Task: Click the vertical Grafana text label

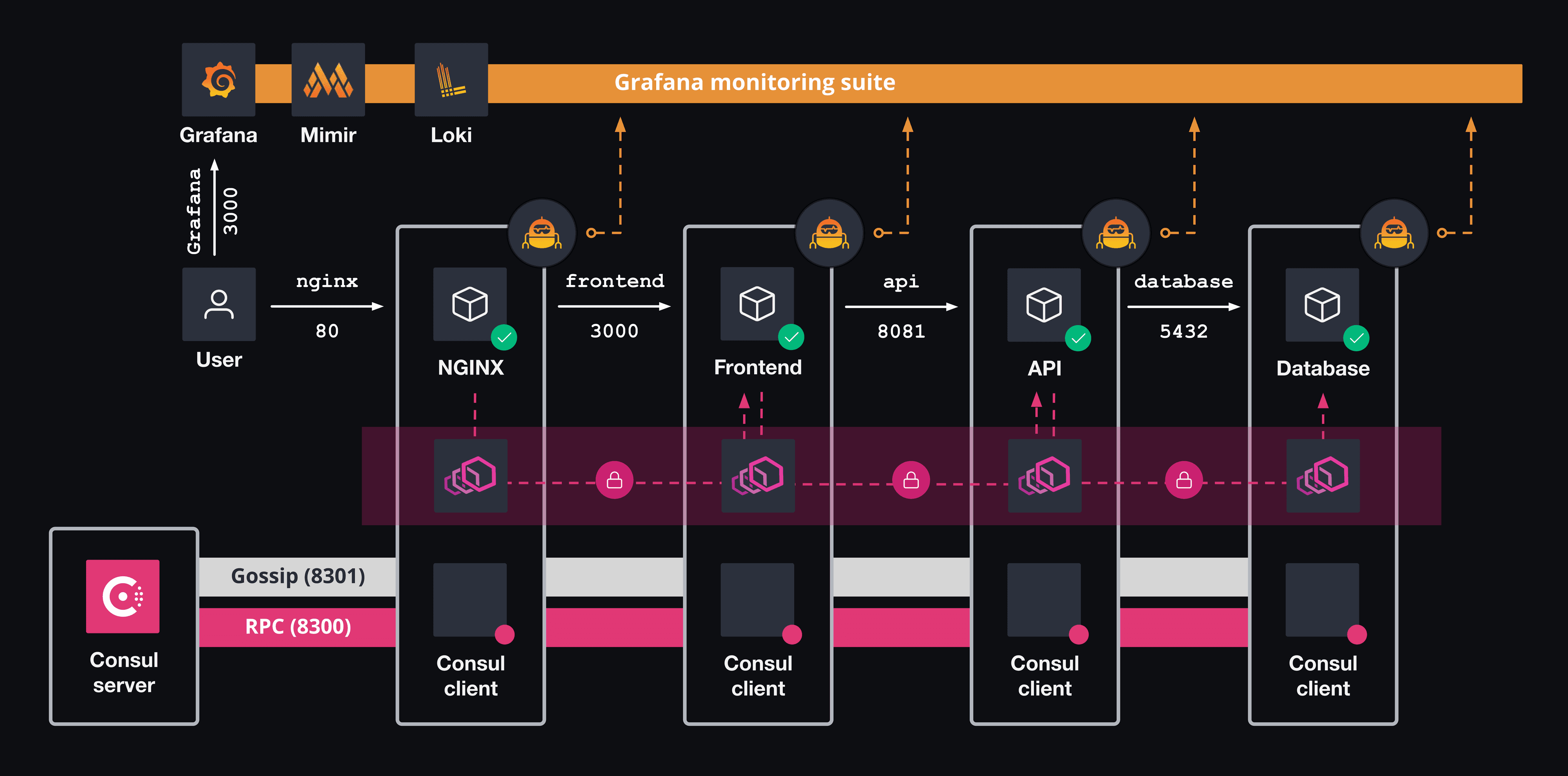Action: [194, 211]
